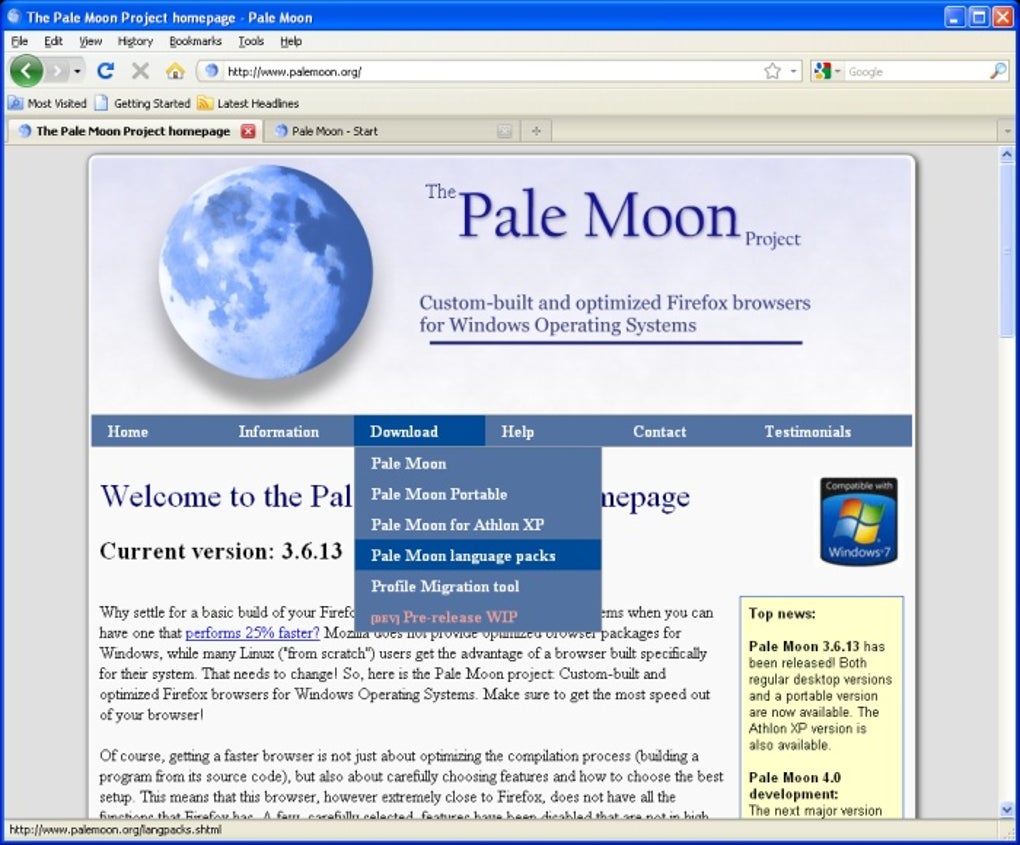Open the File menu
Viewport: 1020px width, 845px height.
tap(20, 41)
